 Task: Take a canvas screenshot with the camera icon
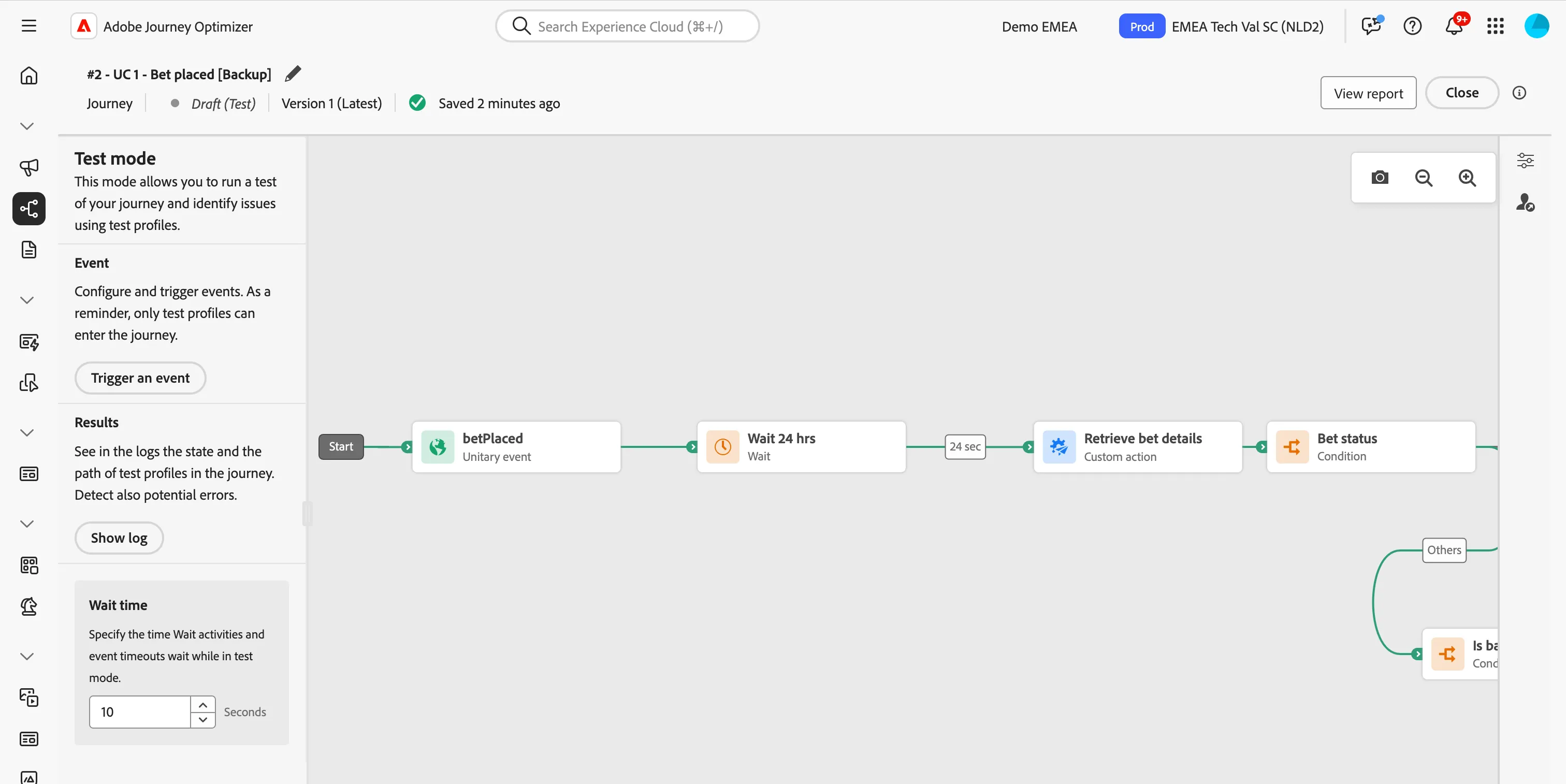1380,178
